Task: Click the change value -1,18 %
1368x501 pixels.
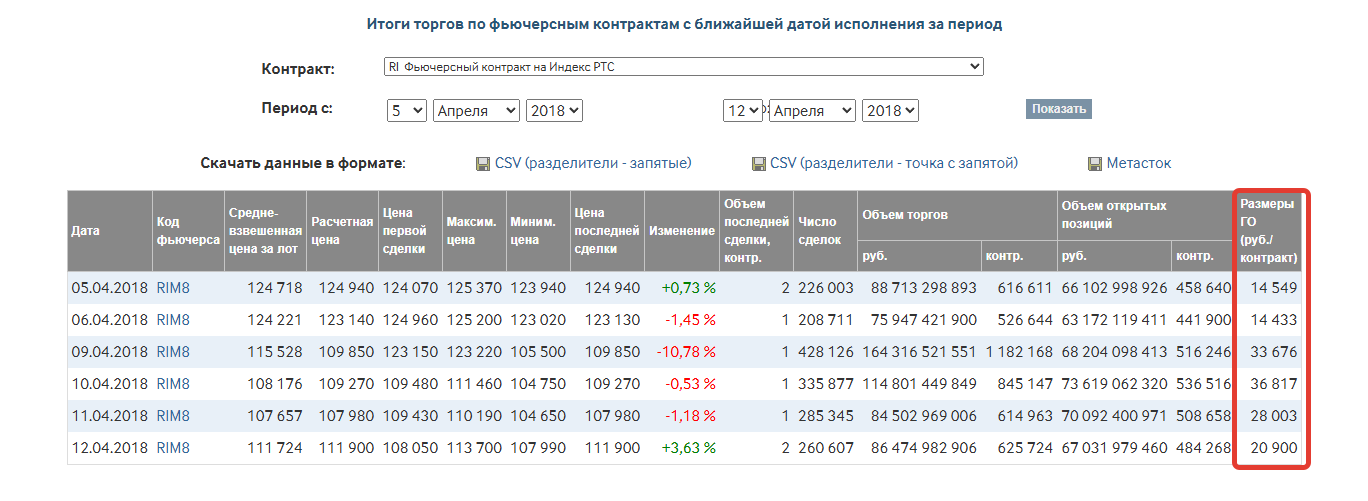Action: [x=690, y=416]
